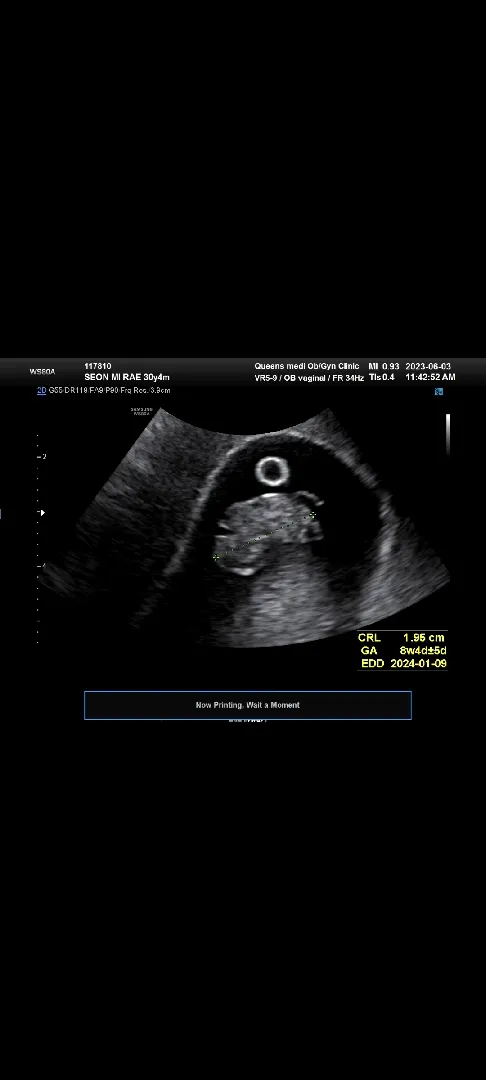Image resolution: width=486 pixels, height=1080 pixels.
Task: Click the small blue icon below the timestamp
Action: (x=439, y=391)
